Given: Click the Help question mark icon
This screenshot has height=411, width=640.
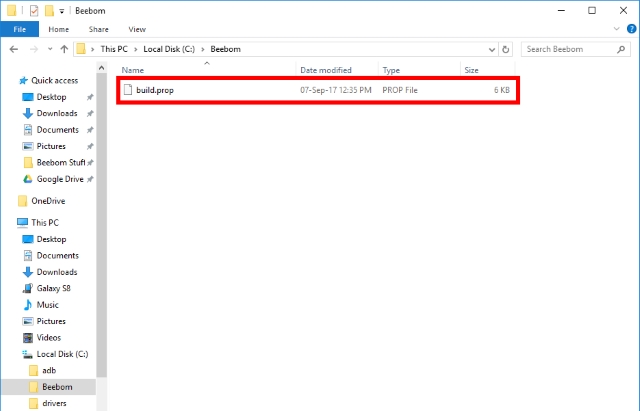Looking at the screenshot, I should (629, 30).
